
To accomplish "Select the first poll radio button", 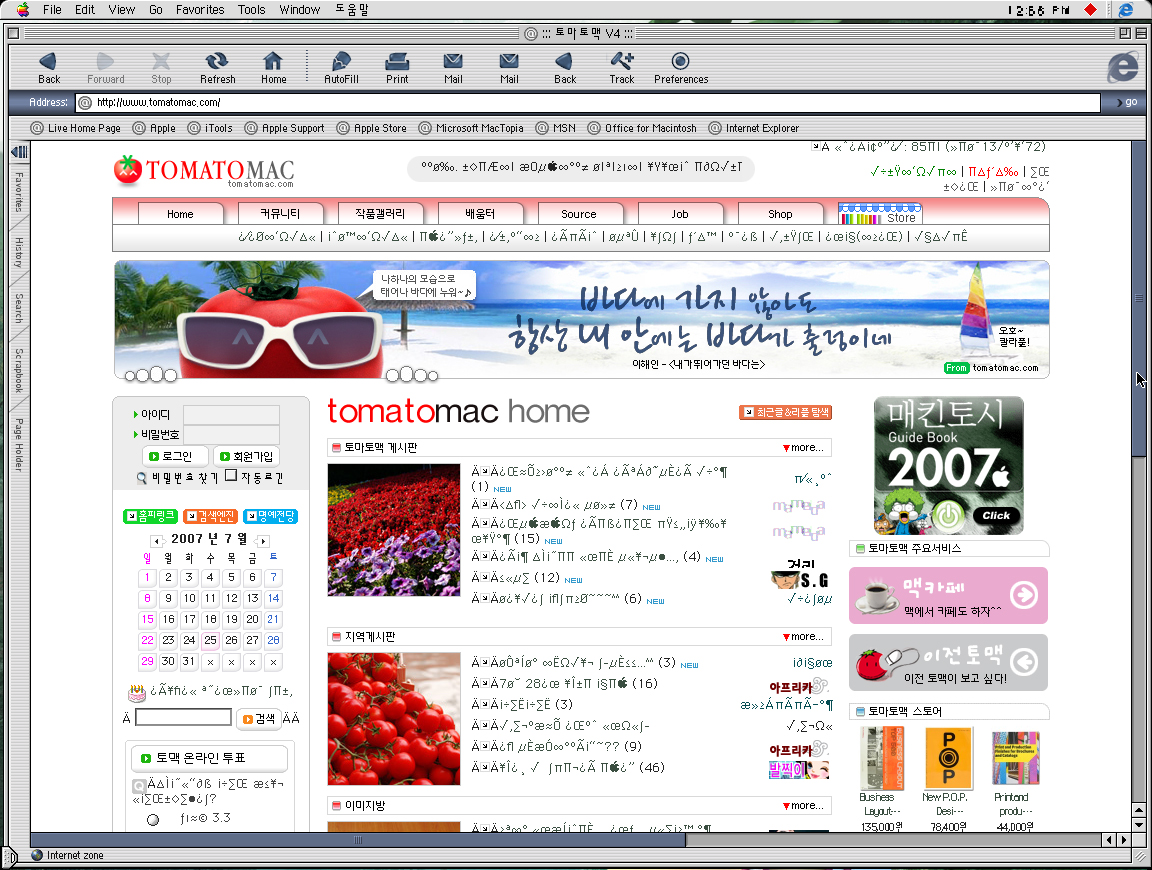I will coord(153,819).
